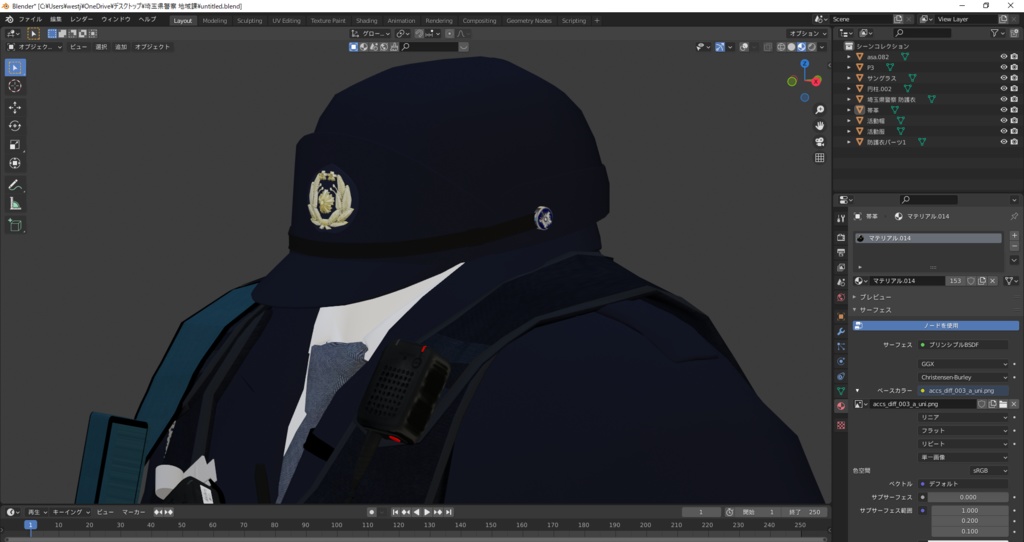The height and width of the screenshot is (542, 1024).
Task: Open the outliner filter dropdown
Action: point(997,33)
